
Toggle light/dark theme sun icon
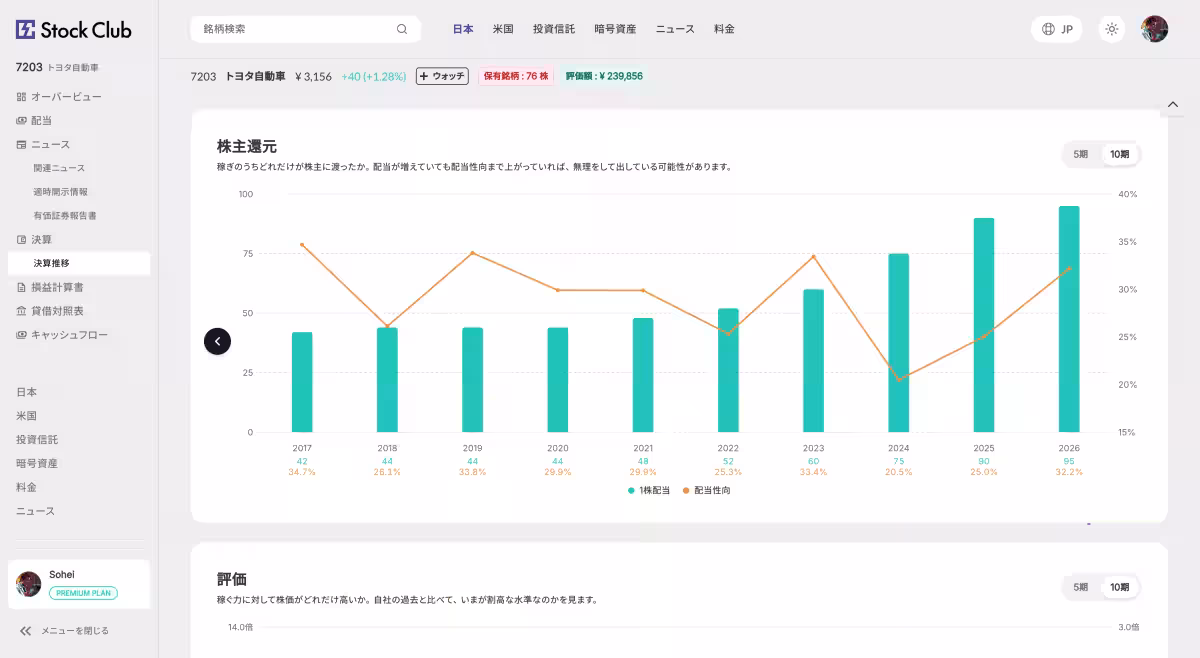point(1111,29)
